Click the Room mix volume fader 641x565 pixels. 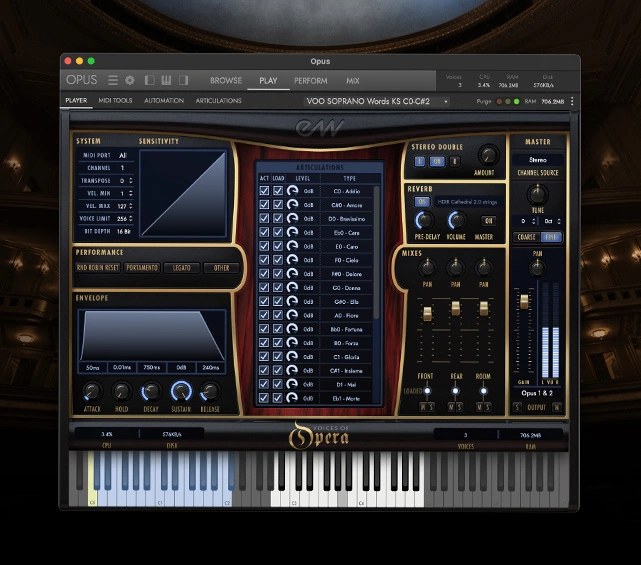pyautogui.click(x=484, y=308)
